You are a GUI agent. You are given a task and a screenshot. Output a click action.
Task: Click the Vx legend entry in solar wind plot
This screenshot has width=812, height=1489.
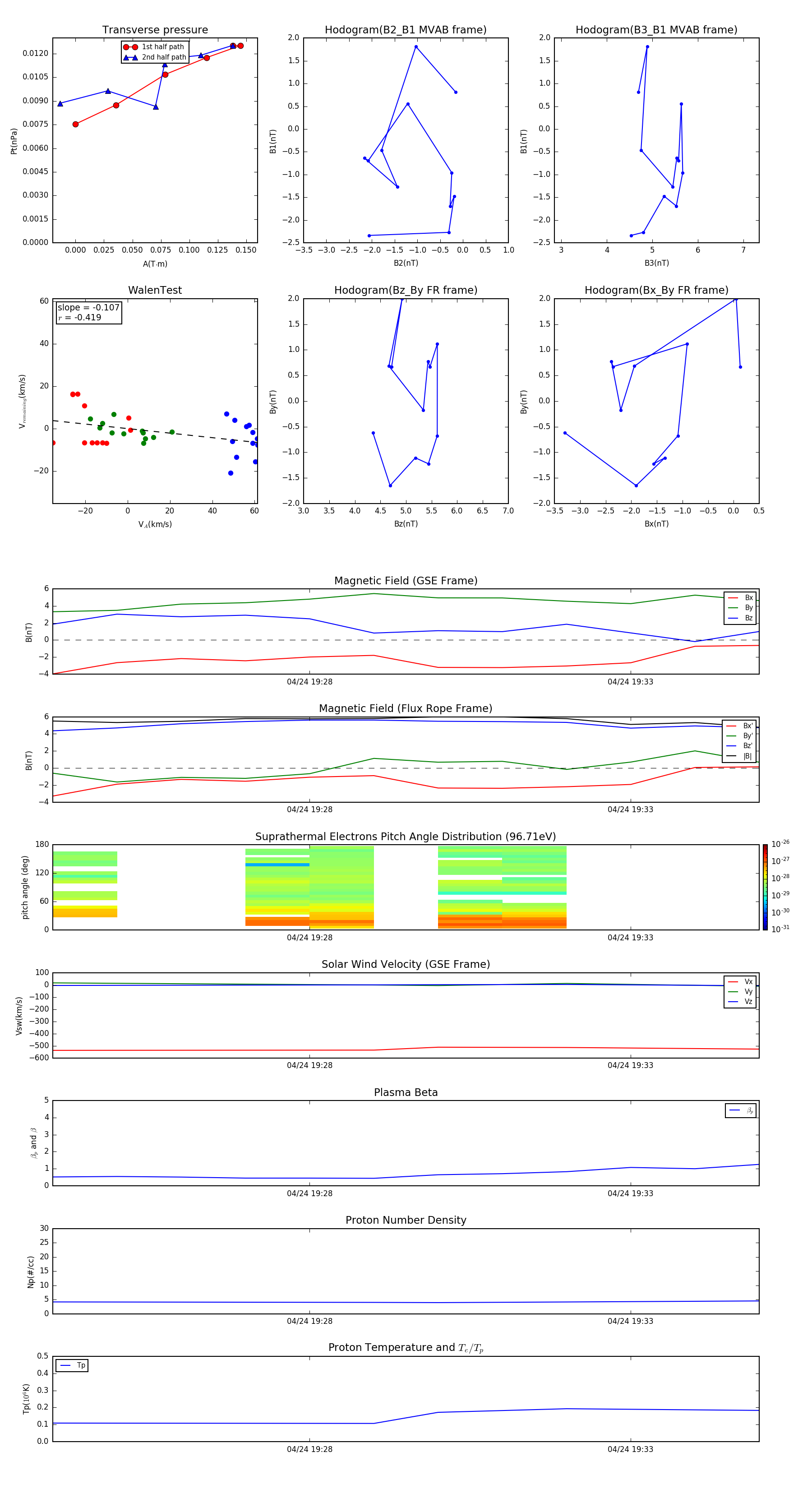tap(740, 982)
